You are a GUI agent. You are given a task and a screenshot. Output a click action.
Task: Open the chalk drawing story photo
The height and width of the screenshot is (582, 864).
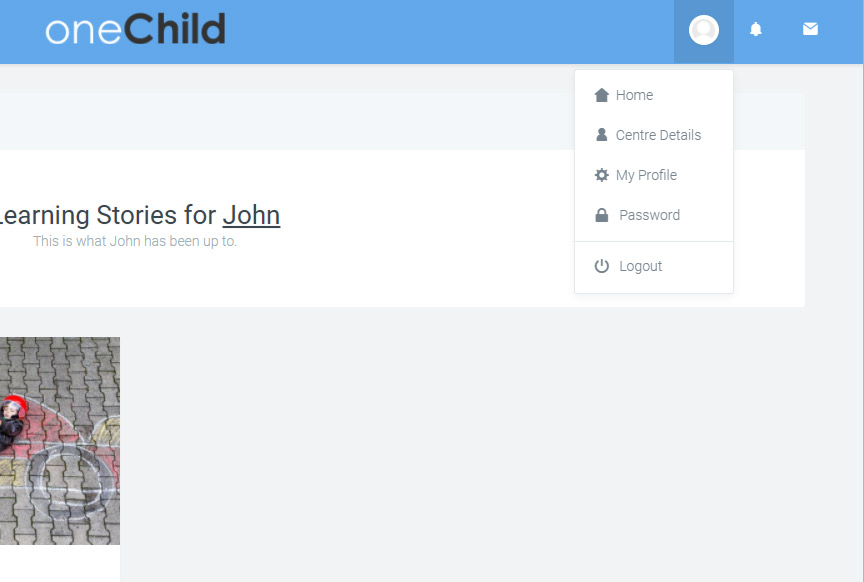[x=59, y=440]
